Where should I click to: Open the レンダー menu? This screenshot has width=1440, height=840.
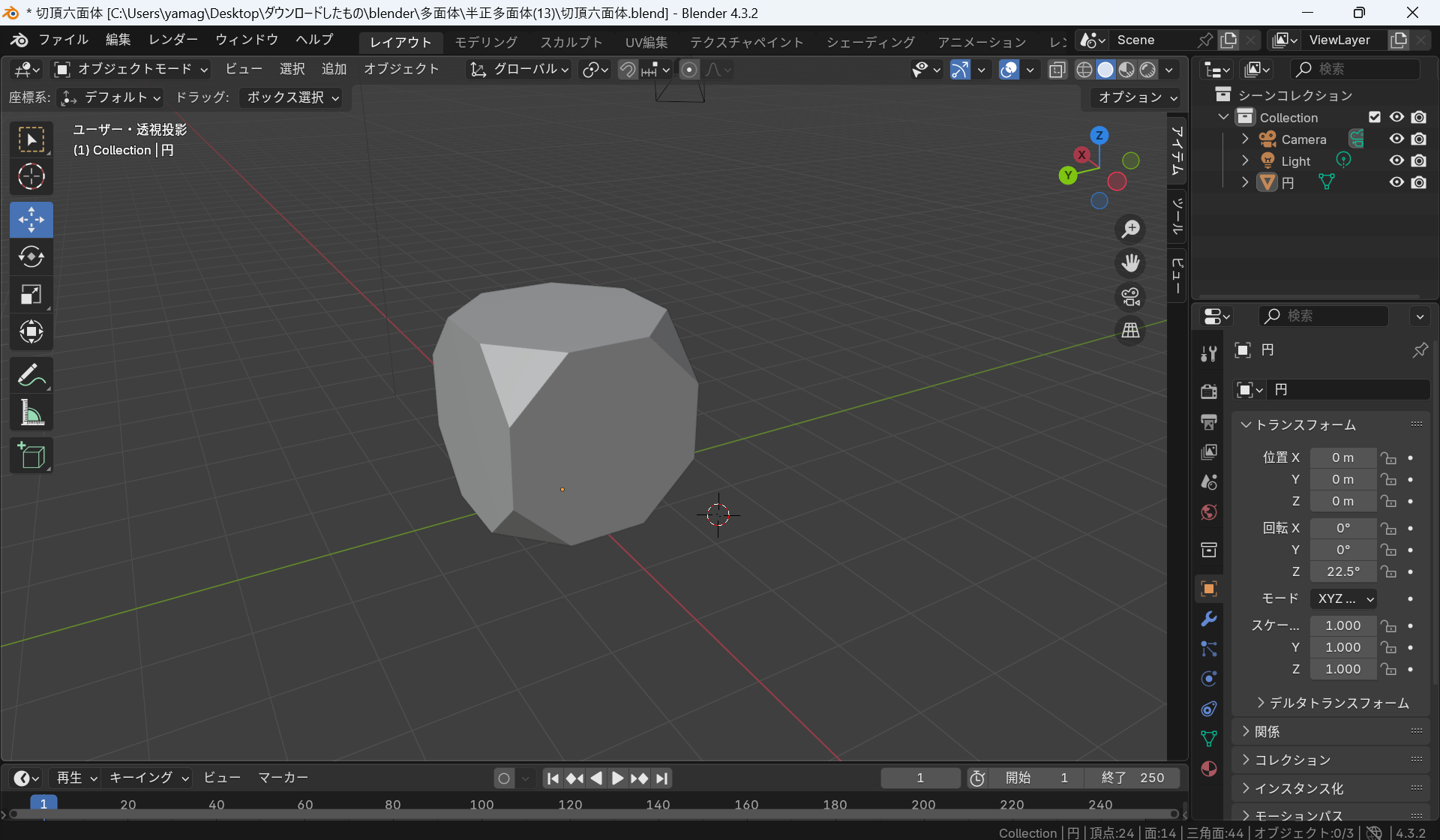click(x=173, y=40)
